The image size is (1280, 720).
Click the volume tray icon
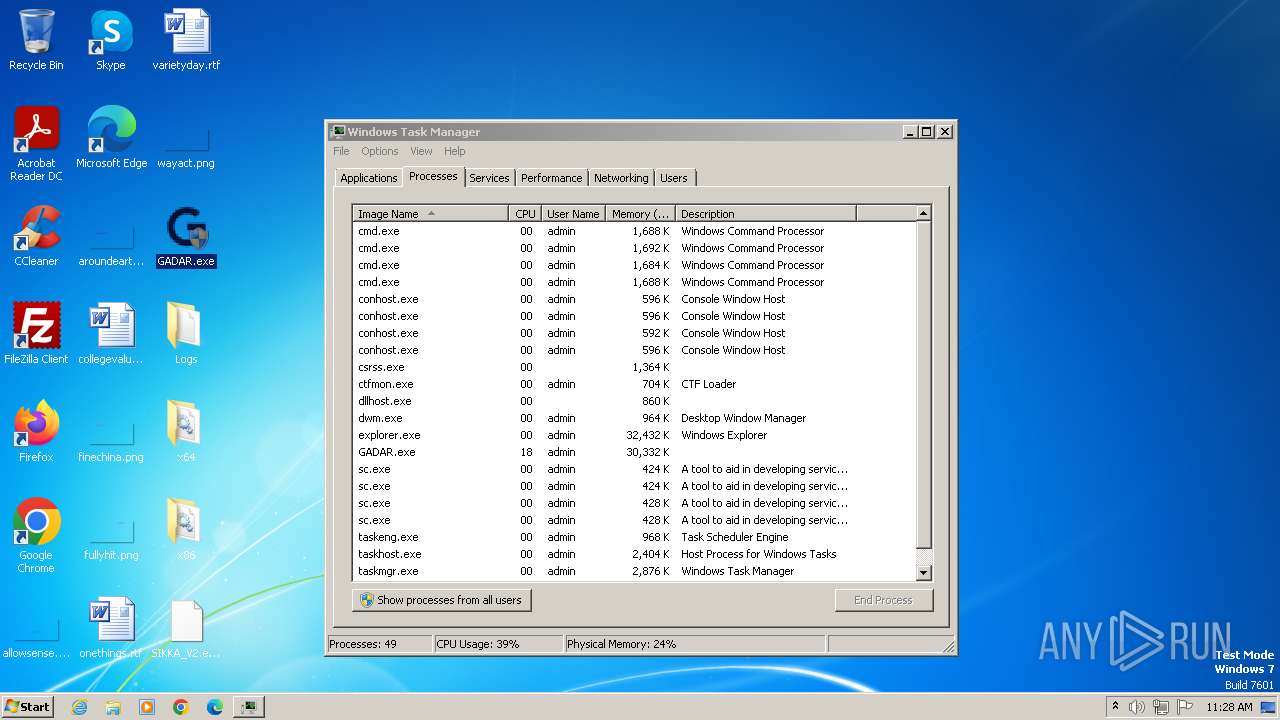click(1137, 707)
